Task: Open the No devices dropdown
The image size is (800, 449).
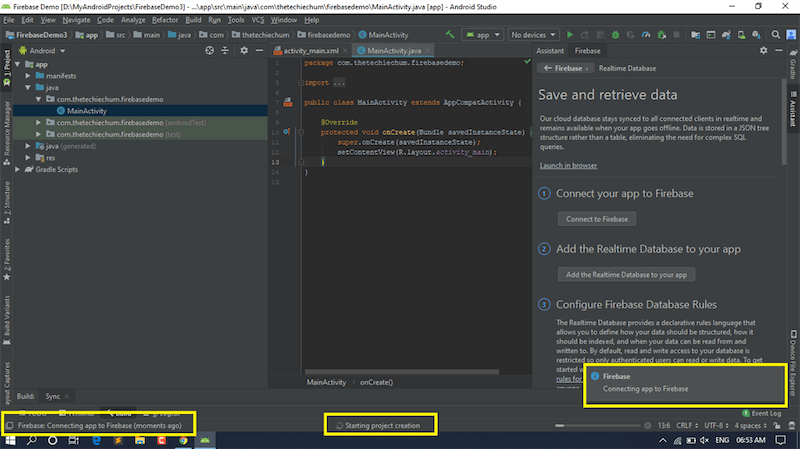Action: pos(533,34)
